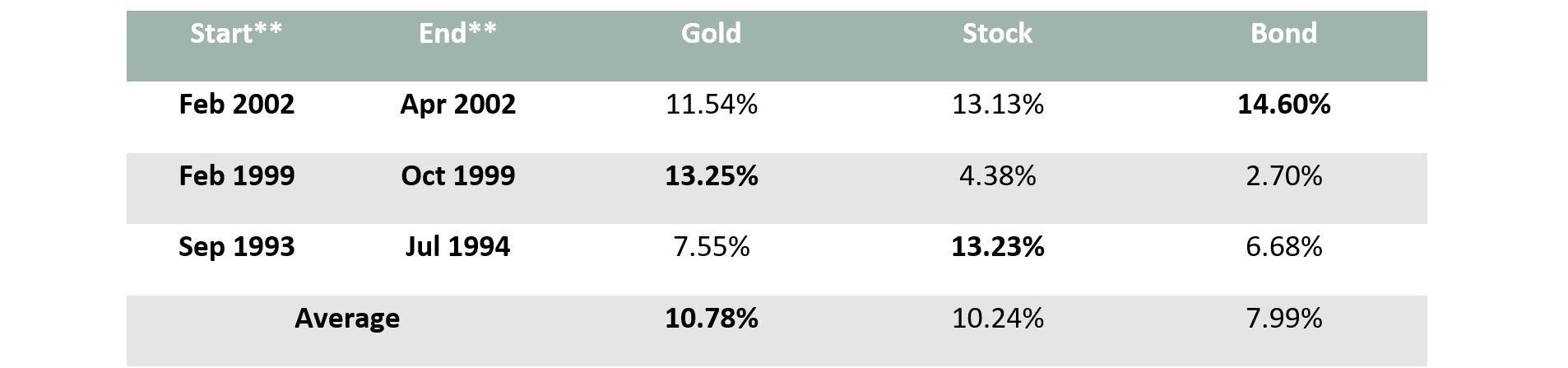Click the Bond column header

[x=1283, y=33]
